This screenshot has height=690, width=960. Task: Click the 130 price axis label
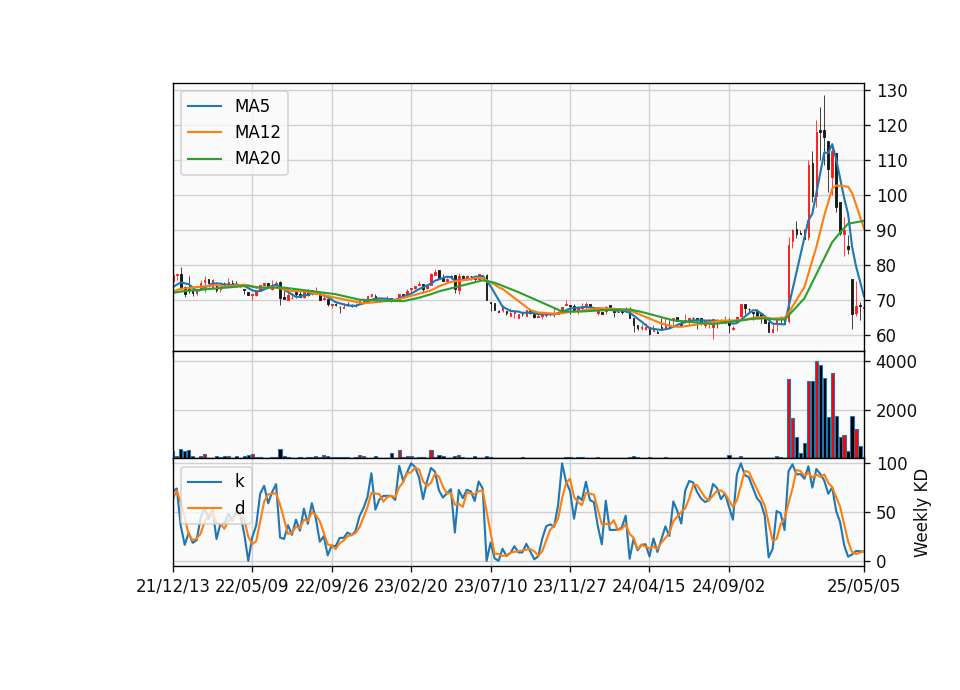click(x=892, y=91)
